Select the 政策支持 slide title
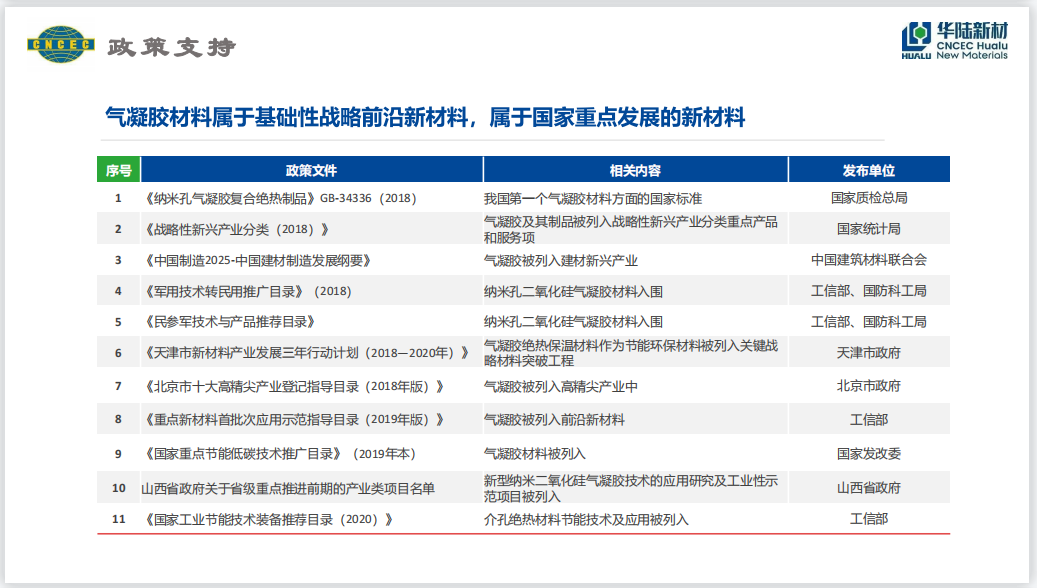 (x=171, y=47)
